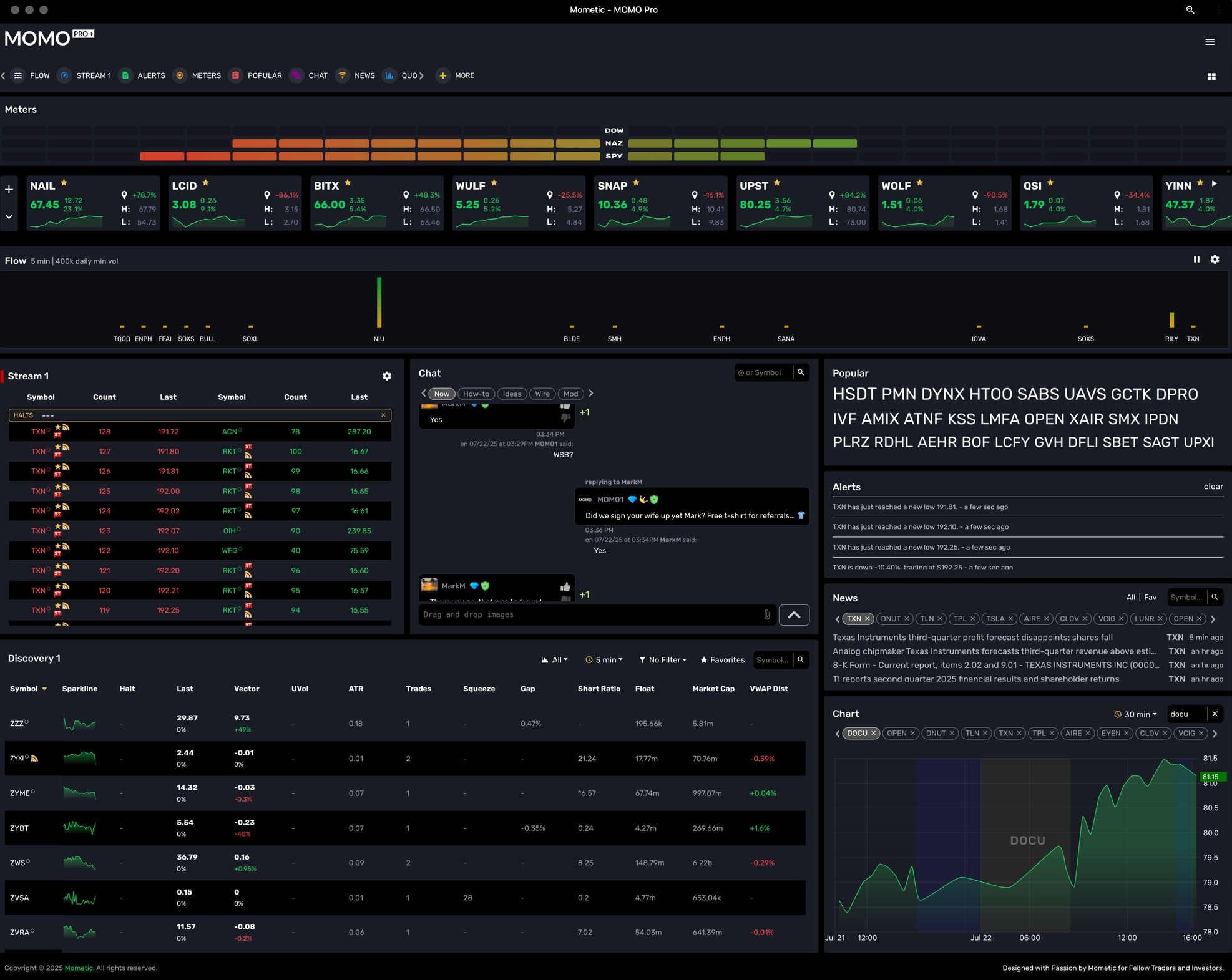Click the chat attachment paperclip icon
The height and width of the screenshot is (980, 1232).
click(x=766, y=614)
